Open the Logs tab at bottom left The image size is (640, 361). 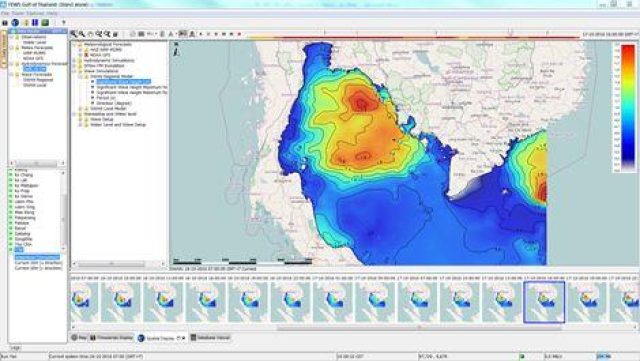pos(16,348)
